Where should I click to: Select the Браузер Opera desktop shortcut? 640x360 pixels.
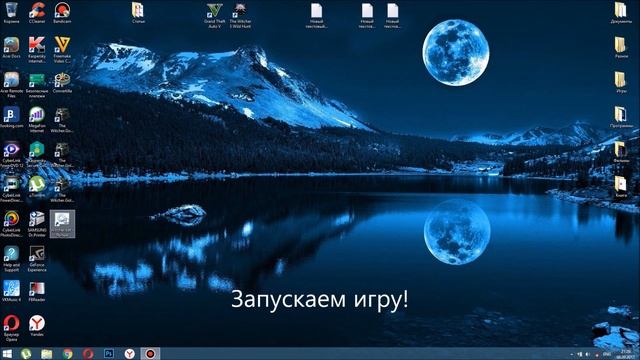(x=11, y=329)
